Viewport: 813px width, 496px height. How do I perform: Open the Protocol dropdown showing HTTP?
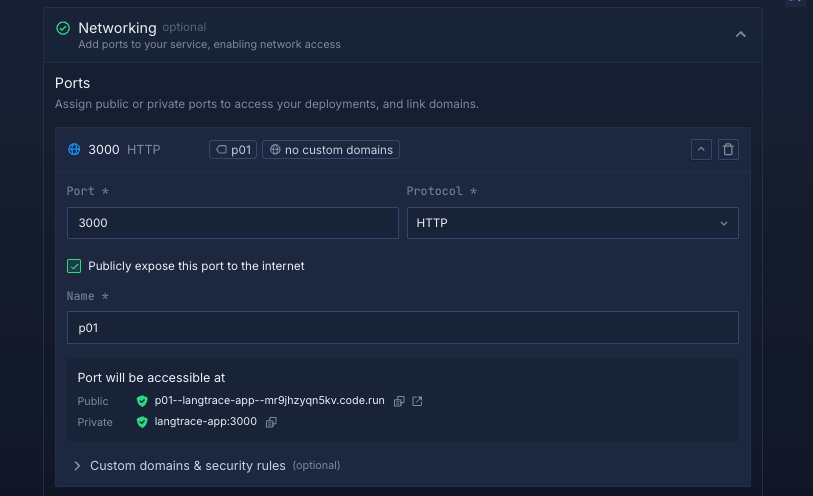pos(572,223)
